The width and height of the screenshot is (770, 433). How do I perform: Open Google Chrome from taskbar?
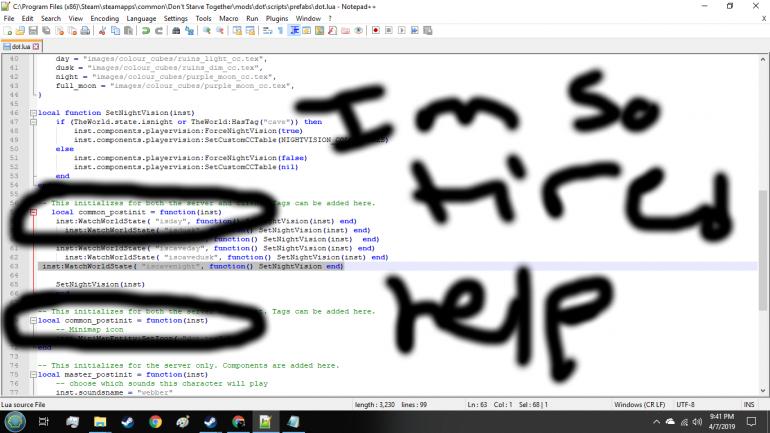point(156,422)
